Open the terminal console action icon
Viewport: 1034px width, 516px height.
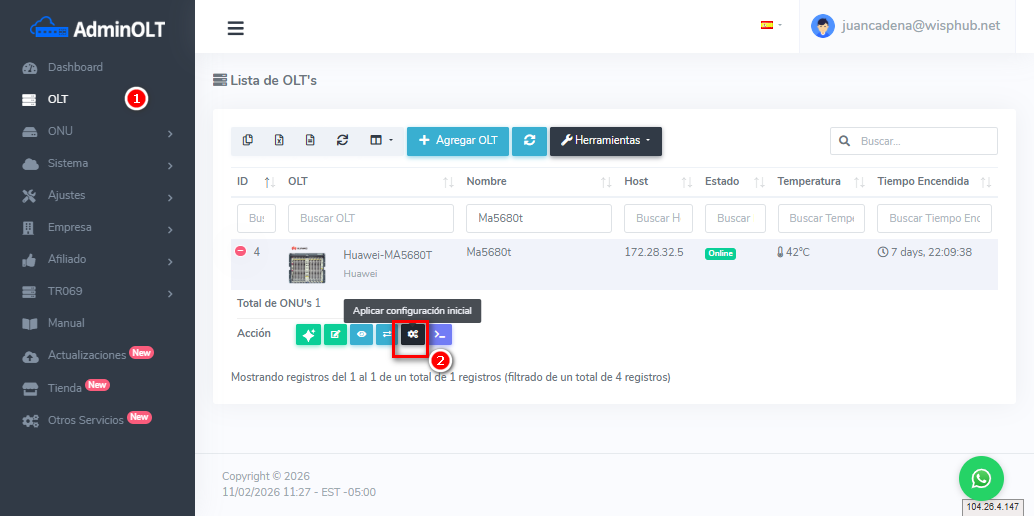point(440,335)
